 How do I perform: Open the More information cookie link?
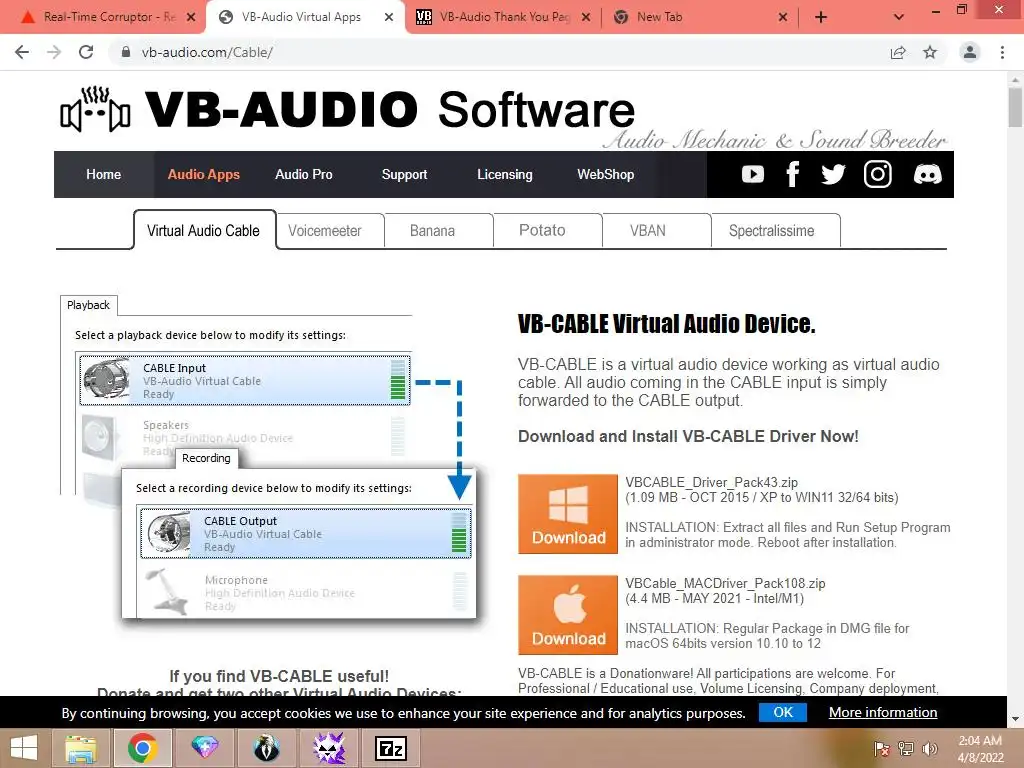point(883,712)
